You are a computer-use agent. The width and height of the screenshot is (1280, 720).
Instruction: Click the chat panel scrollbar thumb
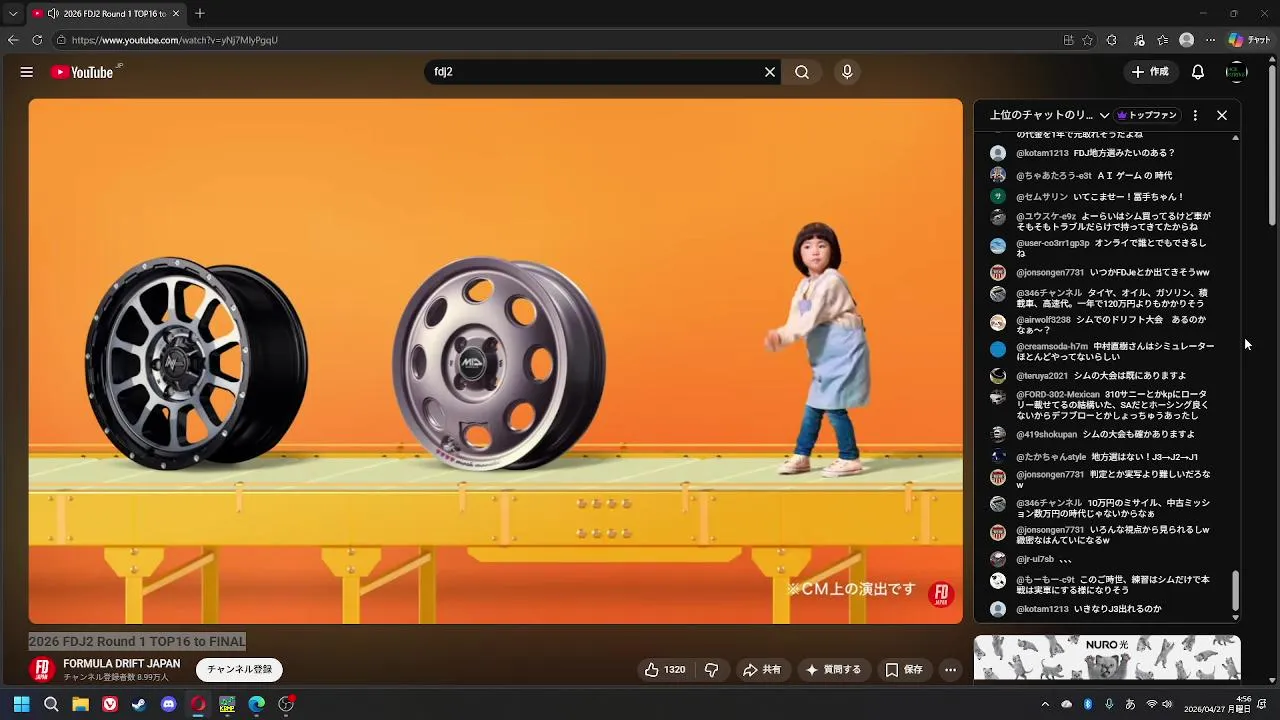1235,590
